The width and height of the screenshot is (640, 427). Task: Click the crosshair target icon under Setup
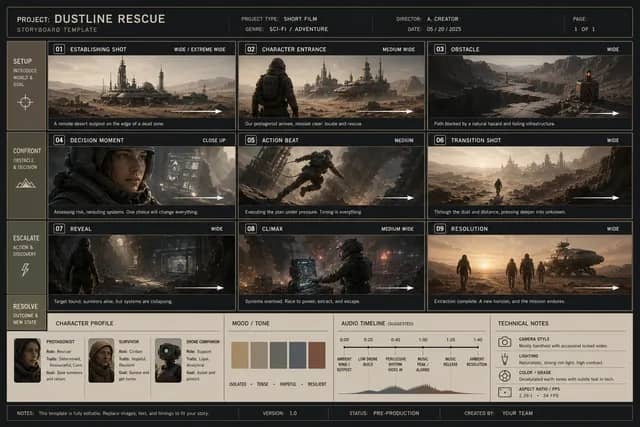(25, 102)
